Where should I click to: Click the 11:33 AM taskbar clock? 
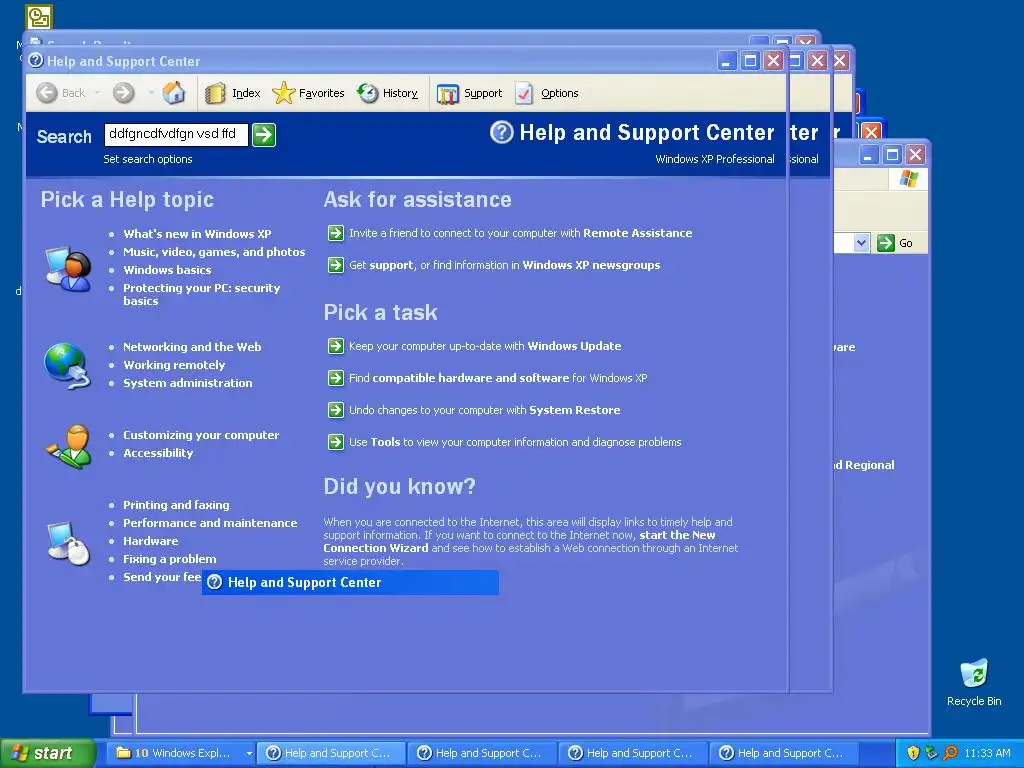pyautogui.click(x=987, y=753)
